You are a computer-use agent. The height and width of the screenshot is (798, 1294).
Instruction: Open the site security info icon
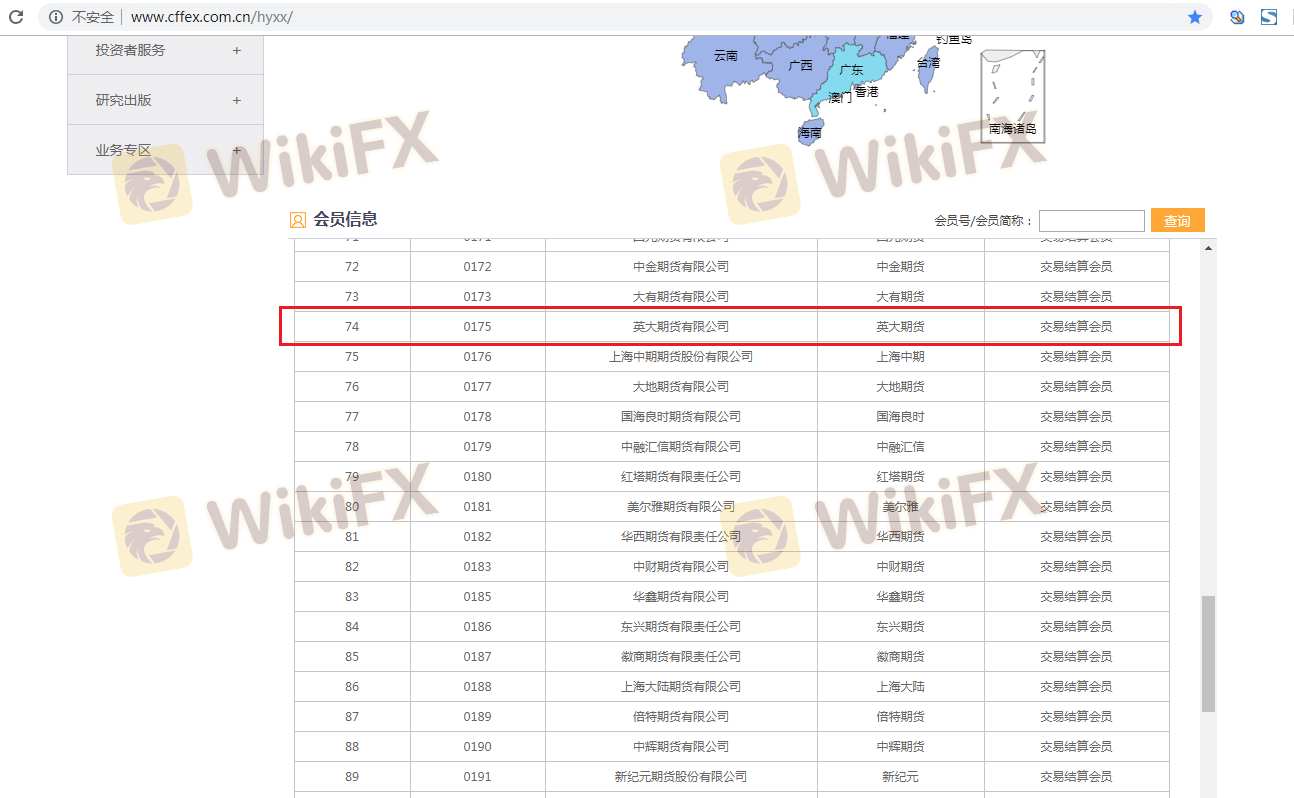point(56,17)
